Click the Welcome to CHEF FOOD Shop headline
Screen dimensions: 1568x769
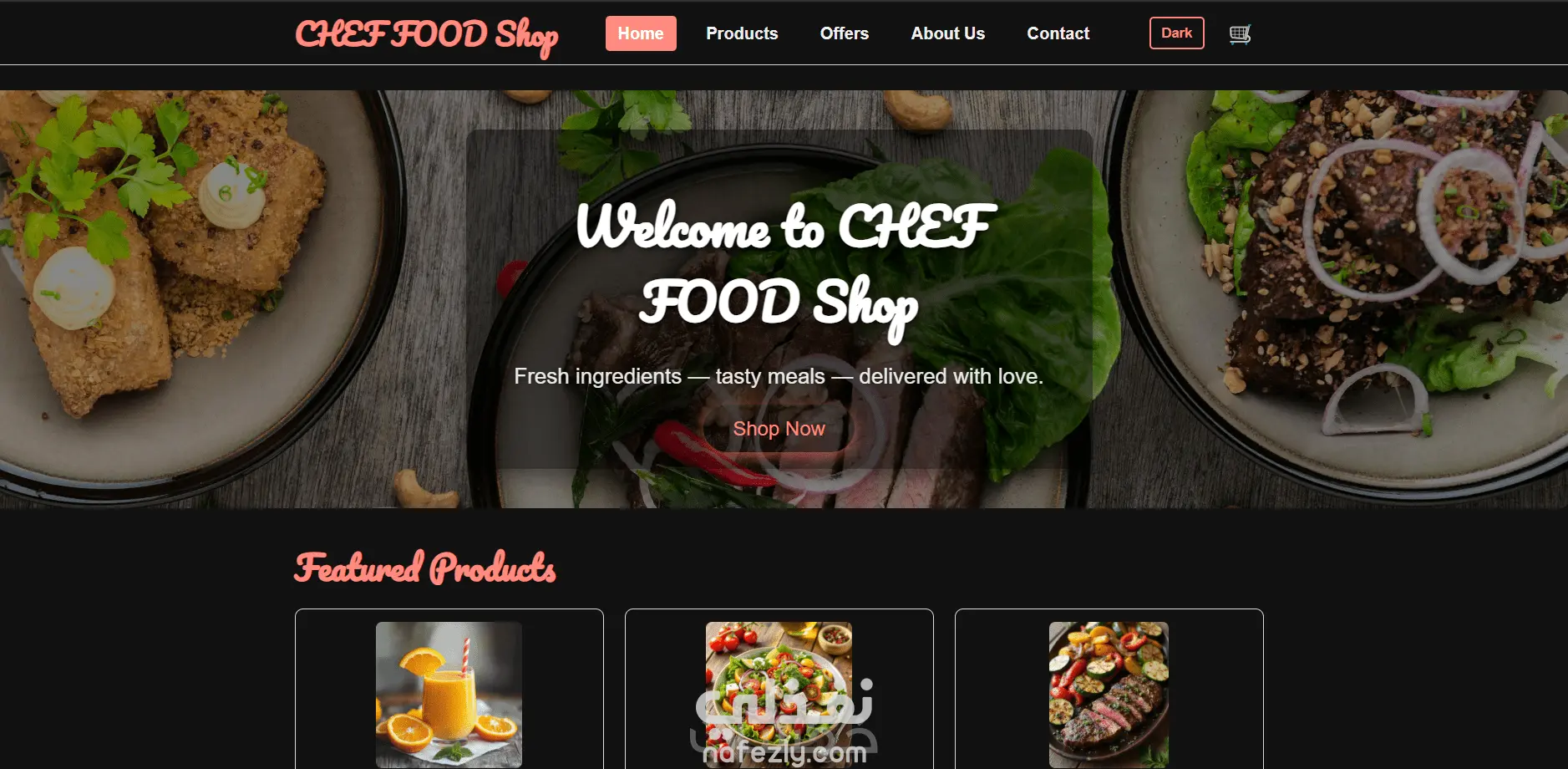[785, 266]
